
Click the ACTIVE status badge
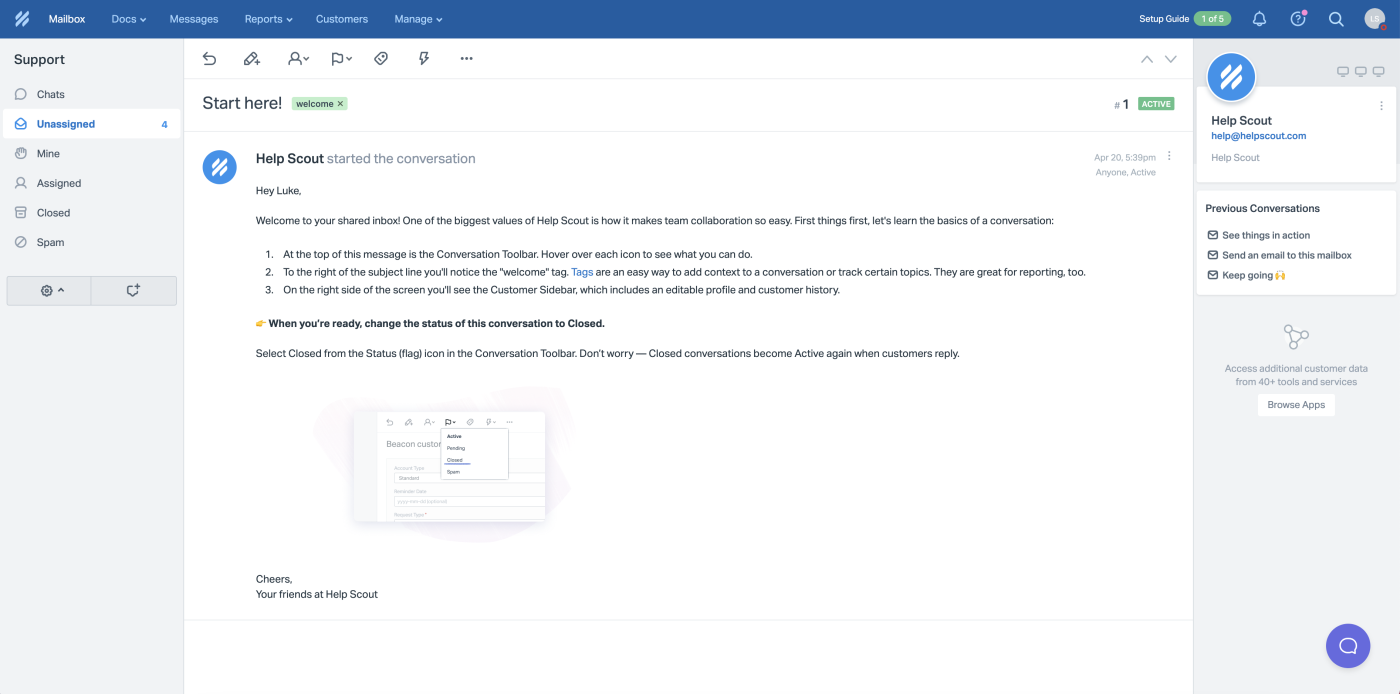click(1156, 104)
